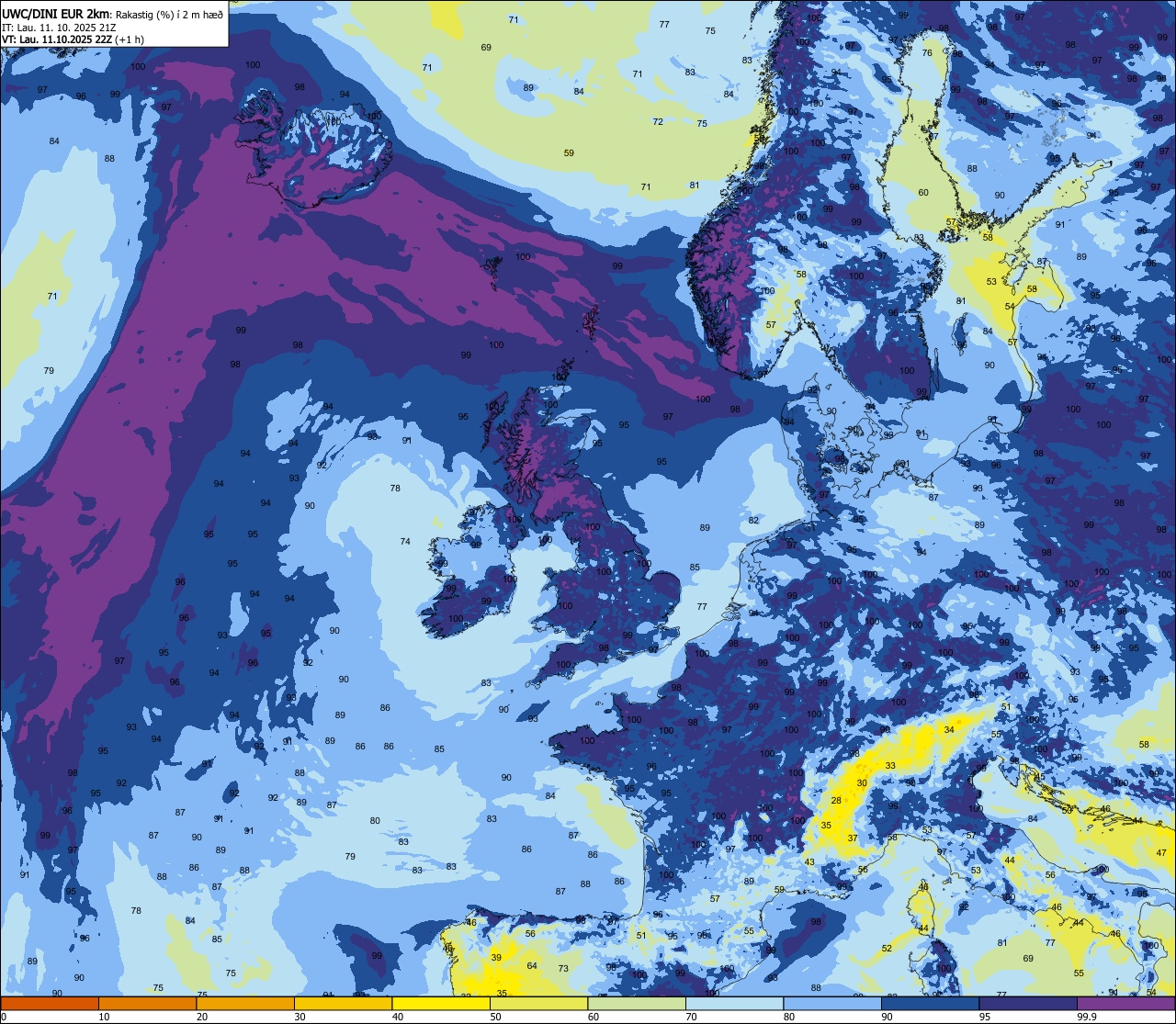This screenshot has width=1176, height=1024.
Task: Click the "IT: Lau. 11. 10. 2025 21Z" line
Action: [59, 28]
